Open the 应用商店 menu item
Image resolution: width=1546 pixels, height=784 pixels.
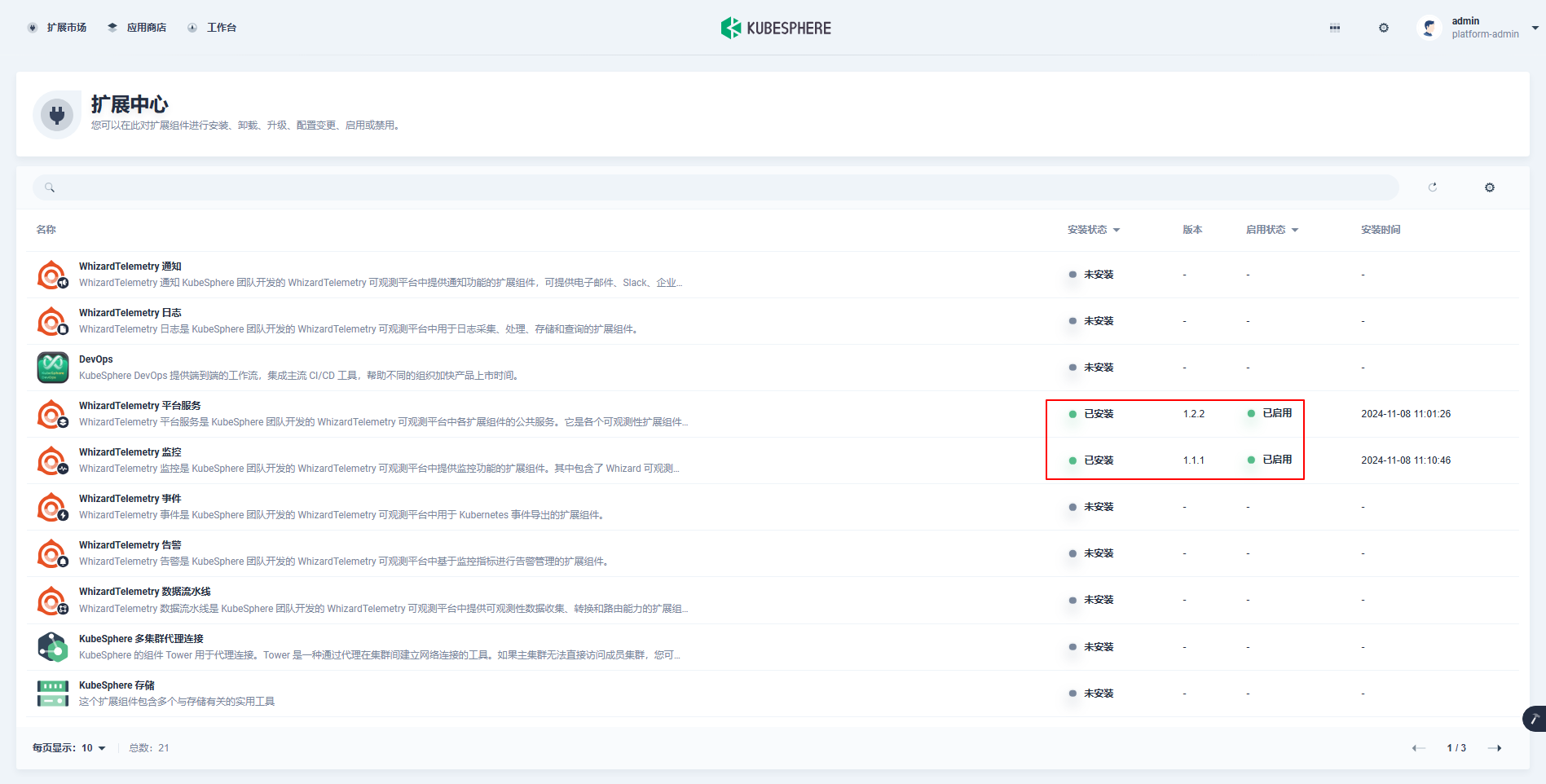point(137,28)
